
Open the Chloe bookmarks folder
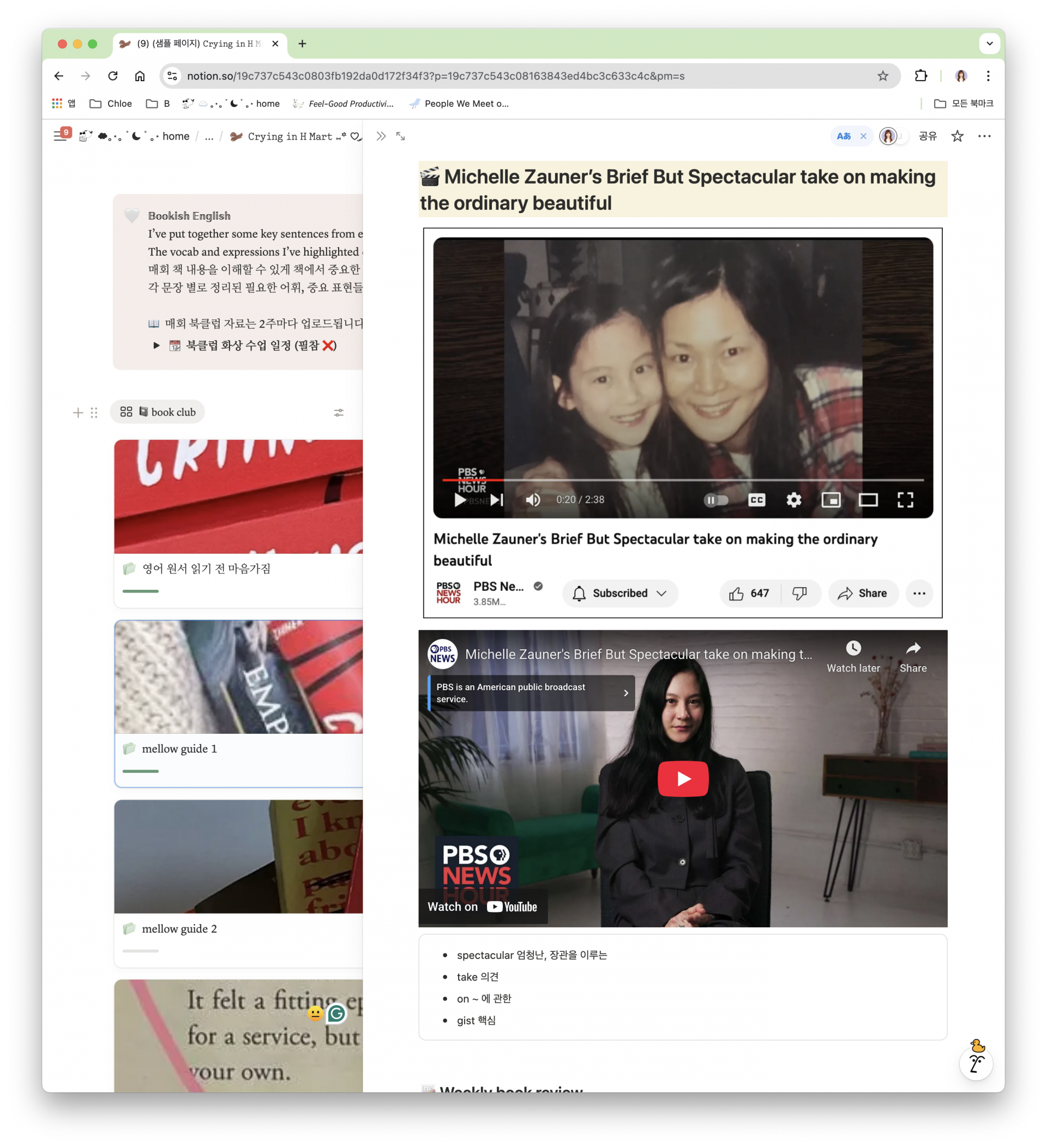[x=111, y=104]
